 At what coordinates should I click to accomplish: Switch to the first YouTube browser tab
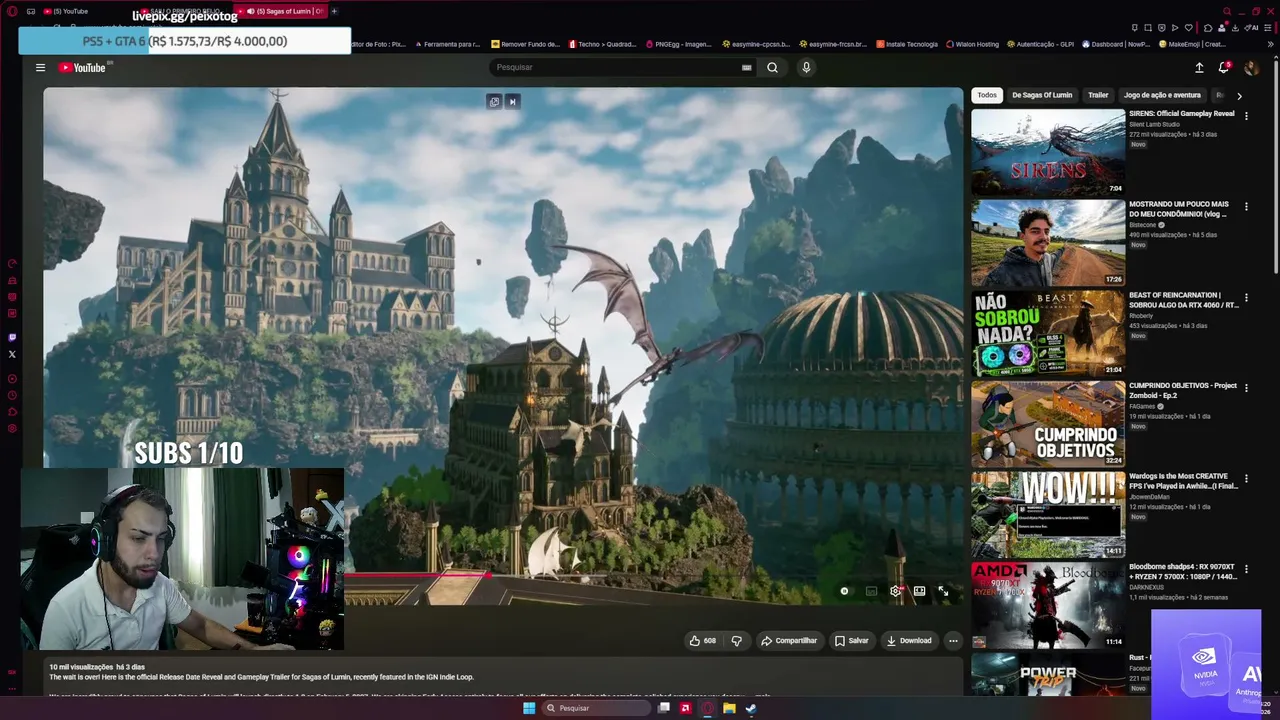point(68,11)
